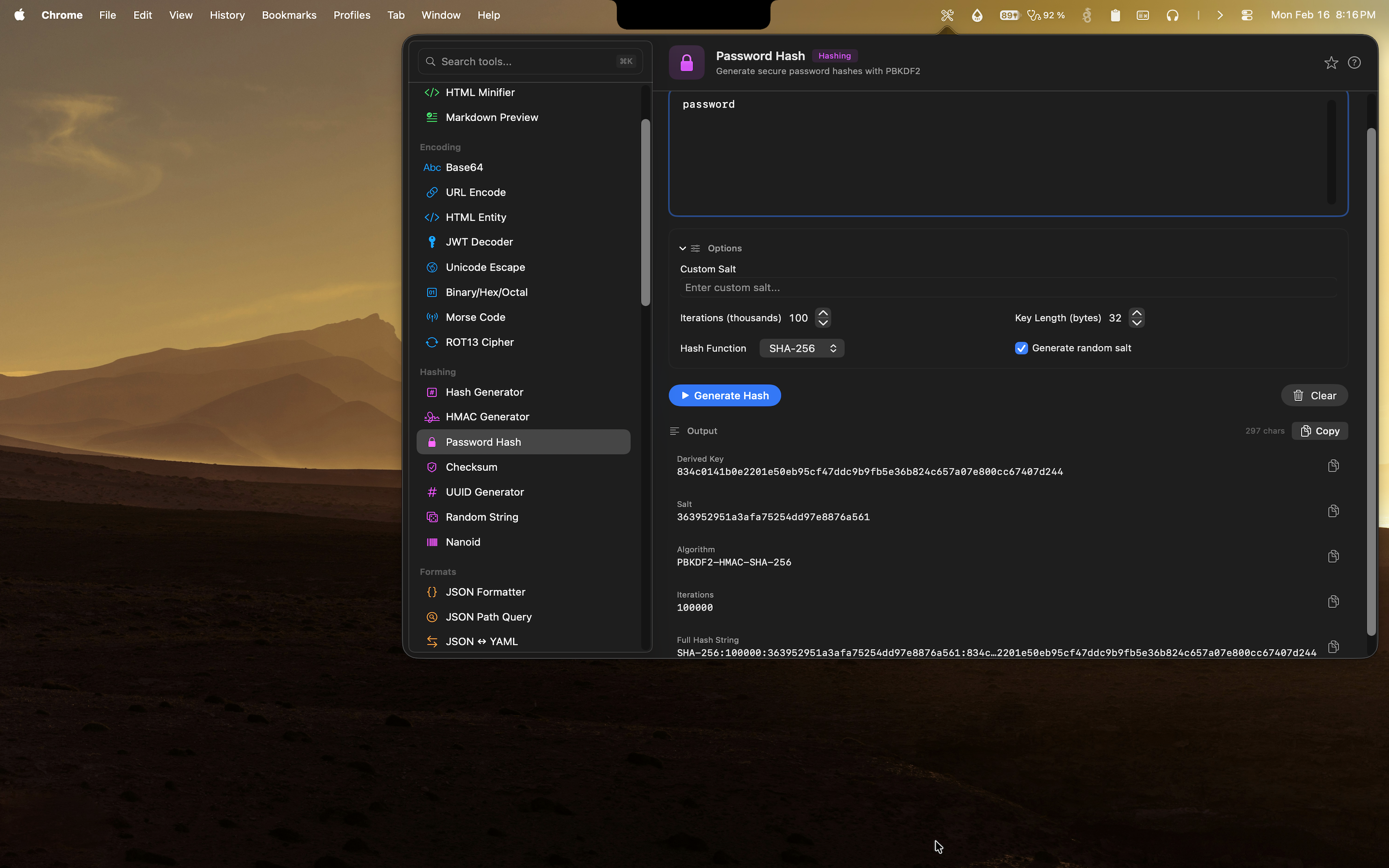Open help for Password Hash
Screen dimensions: 1389x868
point(1355,63)
